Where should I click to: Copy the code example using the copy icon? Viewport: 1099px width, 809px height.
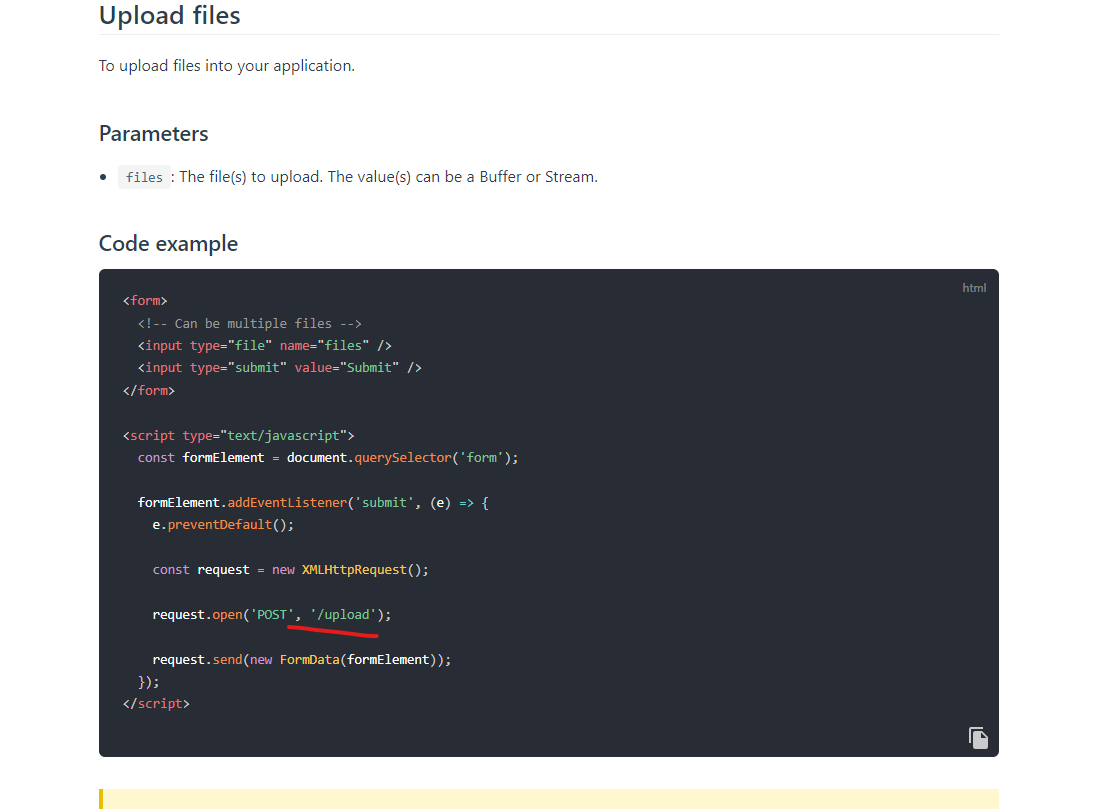click(978, 737)
